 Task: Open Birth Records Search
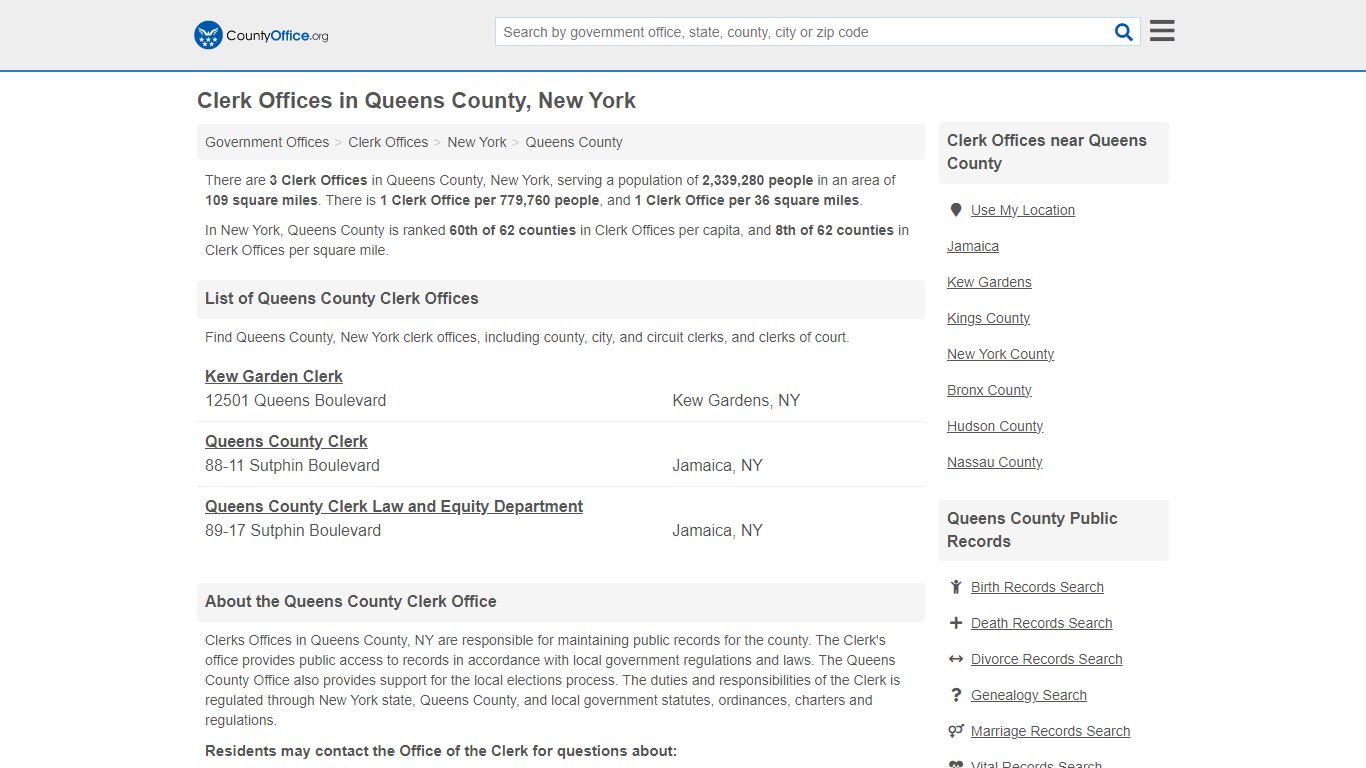(1037, 587)
